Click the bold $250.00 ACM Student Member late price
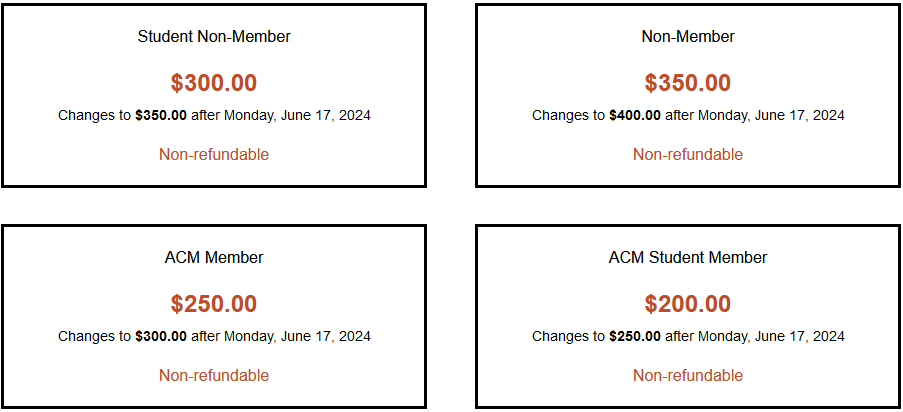The width and height of the screenshot is (903, 412). point(635,336)
